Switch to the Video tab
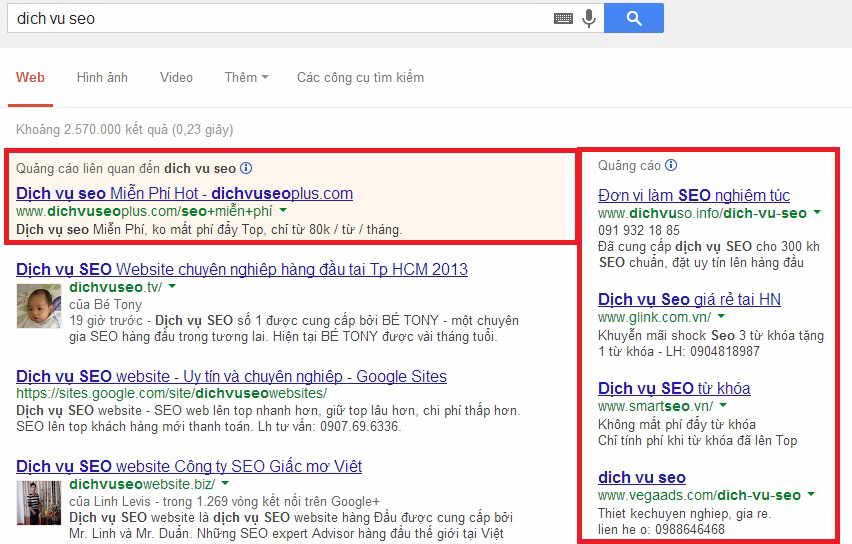Screen dimensions: 852x544 pos(176,78)
